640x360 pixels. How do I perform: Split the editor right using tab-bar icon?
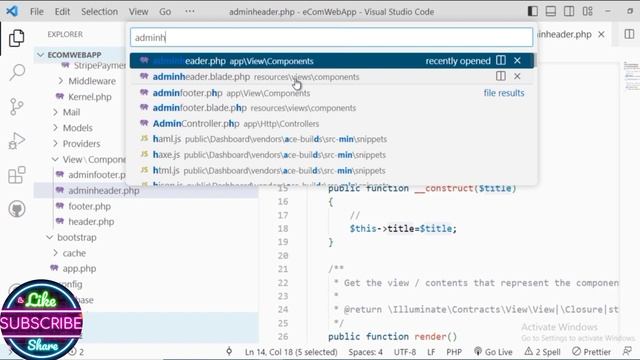629,34
